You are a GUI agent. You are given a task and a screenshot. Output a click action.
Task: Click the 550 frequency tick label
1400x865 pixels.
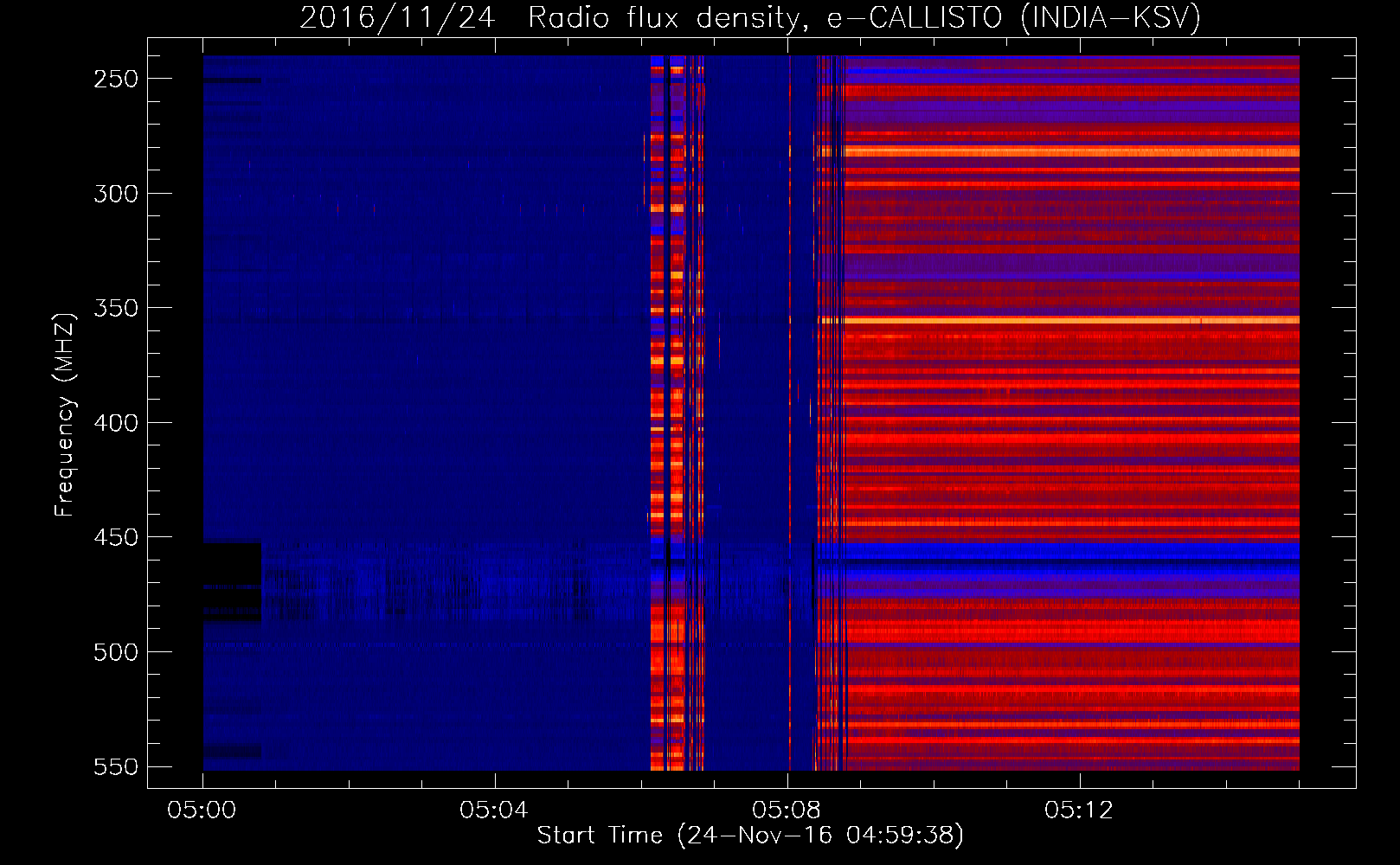click(x=116, y=767)
